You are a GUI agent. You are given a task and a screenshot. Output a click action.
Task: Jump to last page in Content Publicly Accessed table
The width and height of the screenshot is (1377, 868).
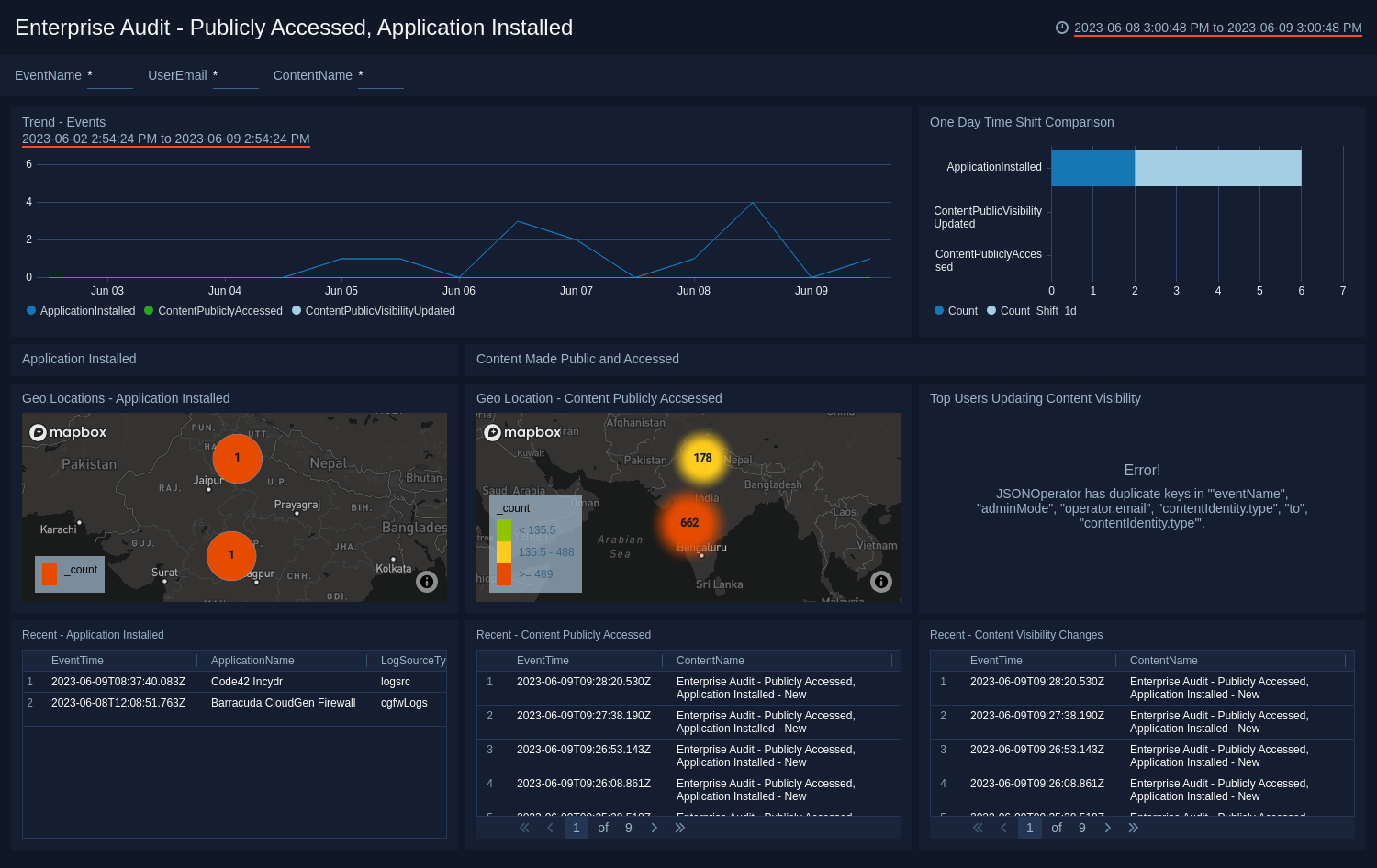[680, 828]
